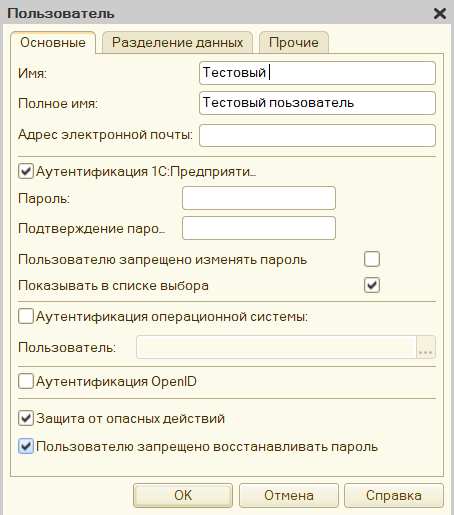The width and height of the screenshot is (454, 515).
Task: Enable Пользователю запрещено изменять пароль checkbox
Action: coord(372,259)
